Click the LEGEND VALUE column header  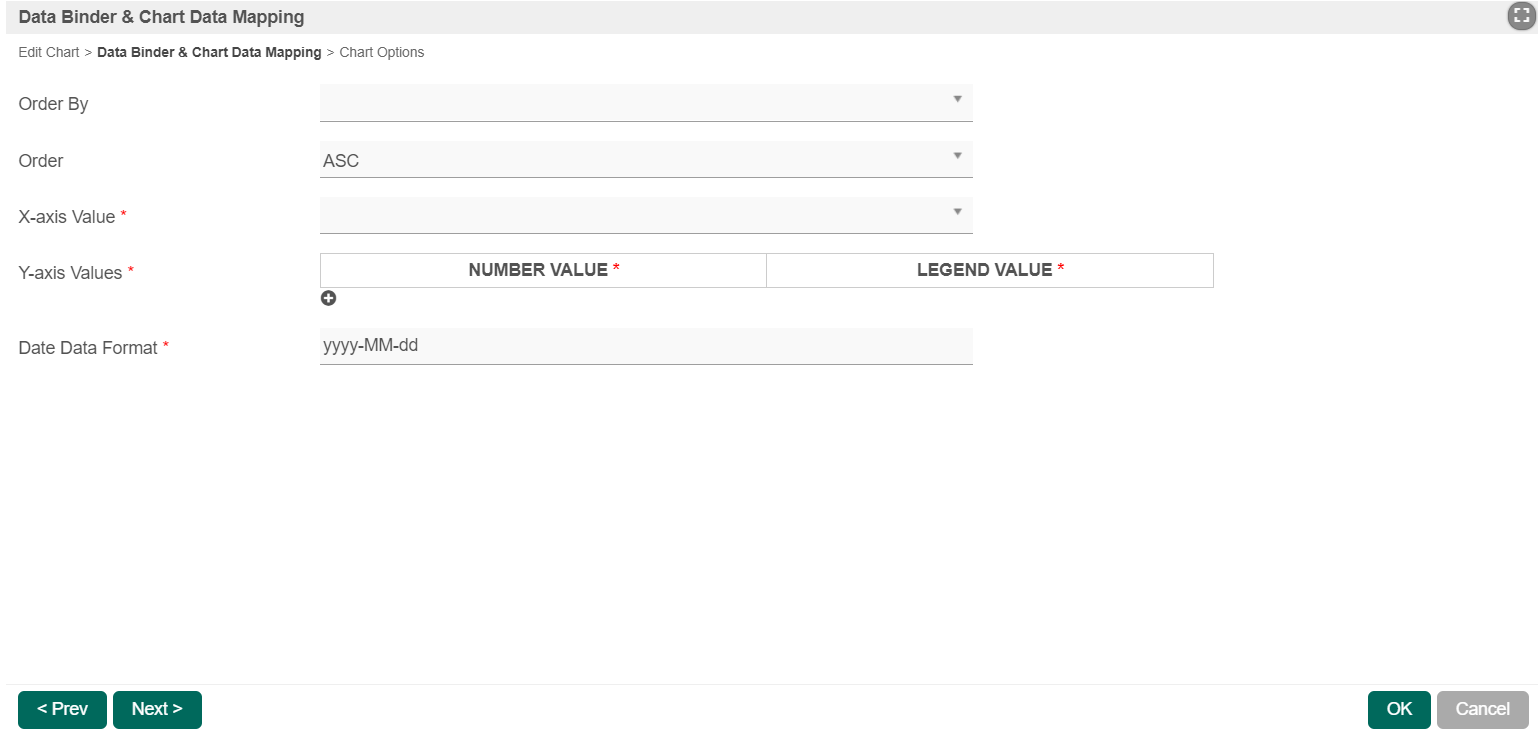pyautogui.click(x=990, y=270)
